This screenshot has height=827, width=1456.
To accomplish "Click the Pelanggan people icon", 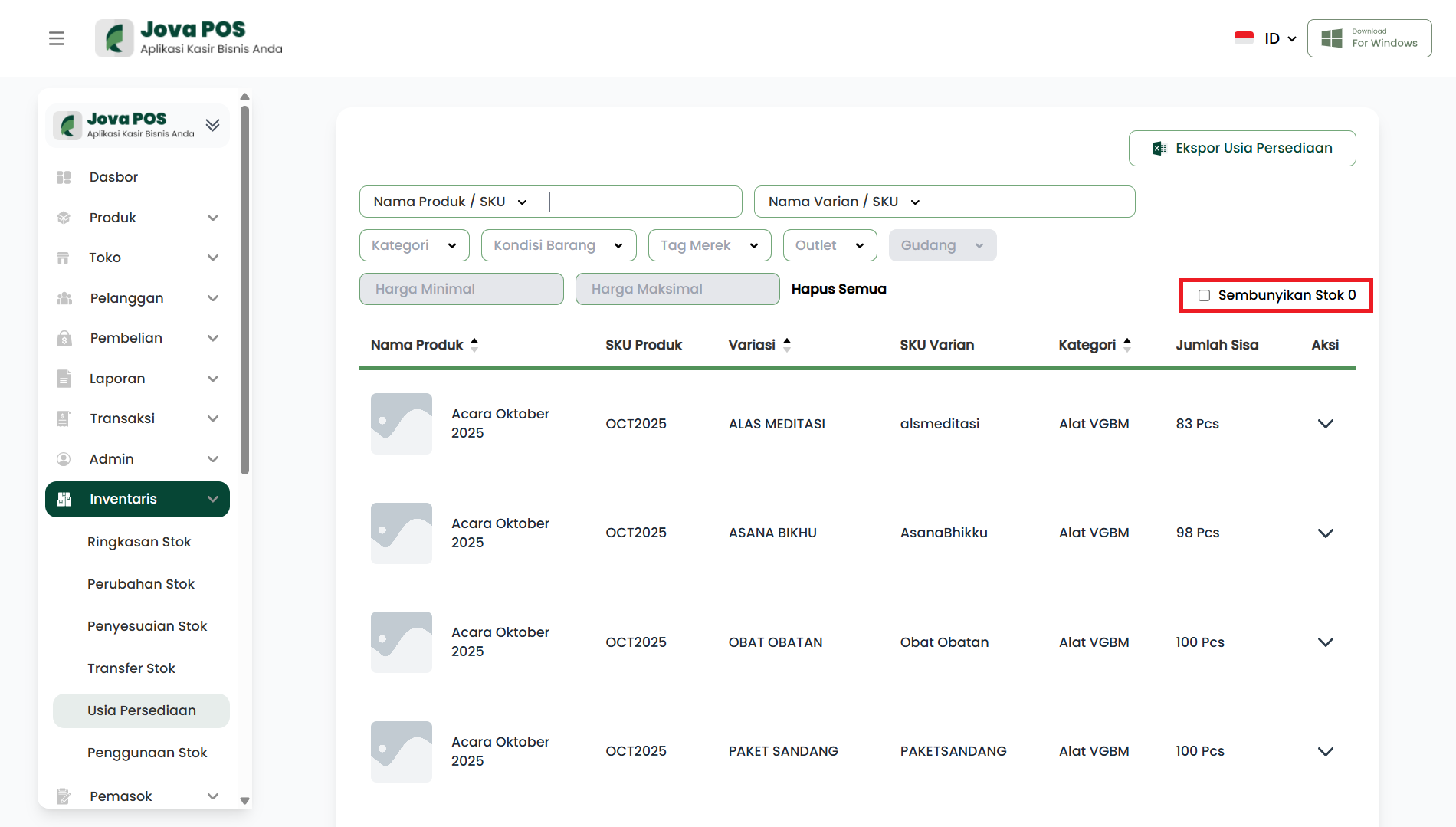I will [x=64, y=298].
